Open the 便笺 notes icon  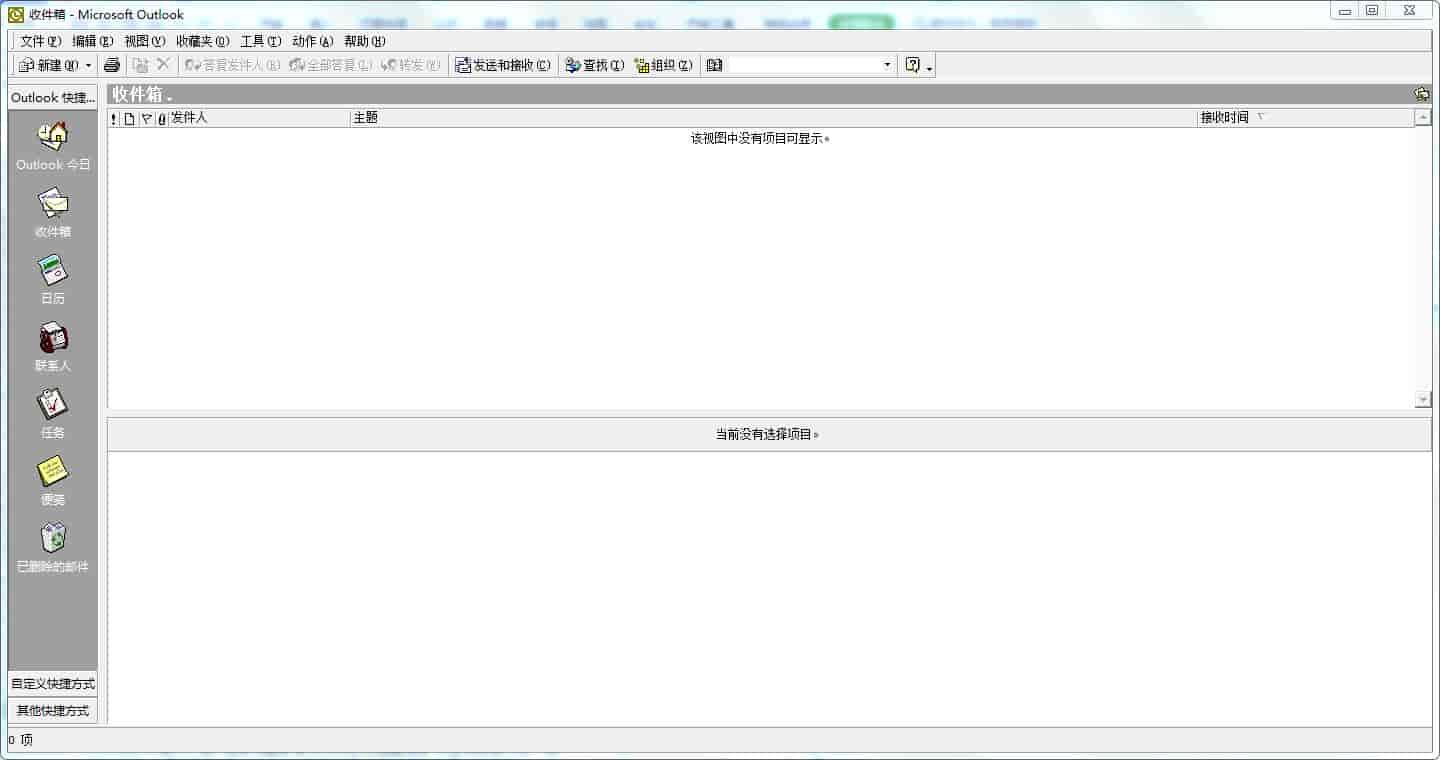[x=53, y=471]
